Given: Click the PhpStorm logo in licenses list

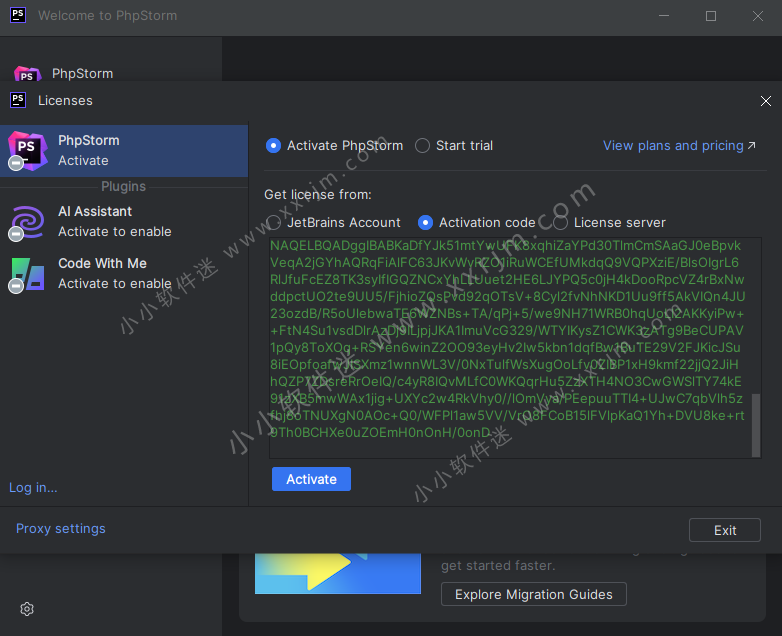Looking at the screenshot, I should click(x=28, y=151).
